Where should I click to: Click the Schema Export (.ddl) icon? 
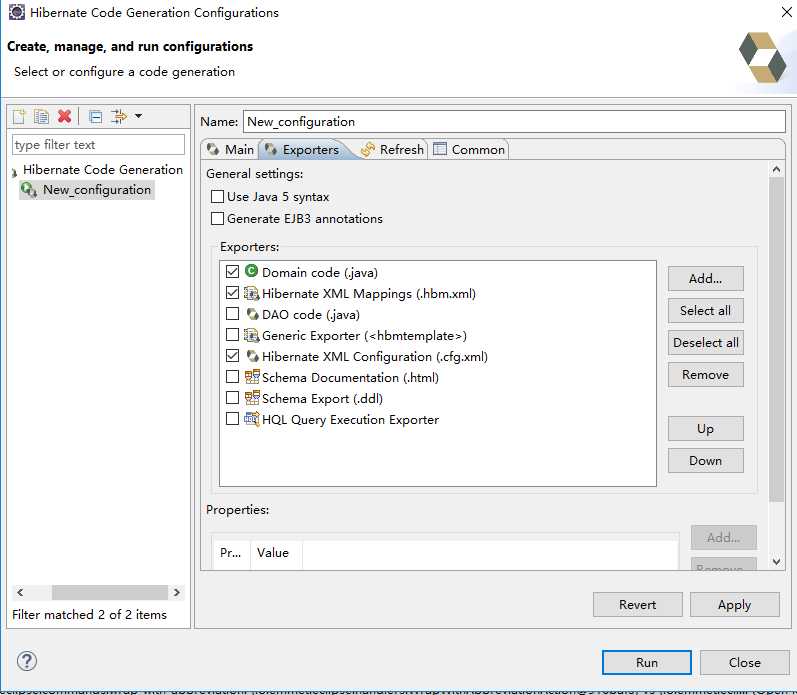252,398
